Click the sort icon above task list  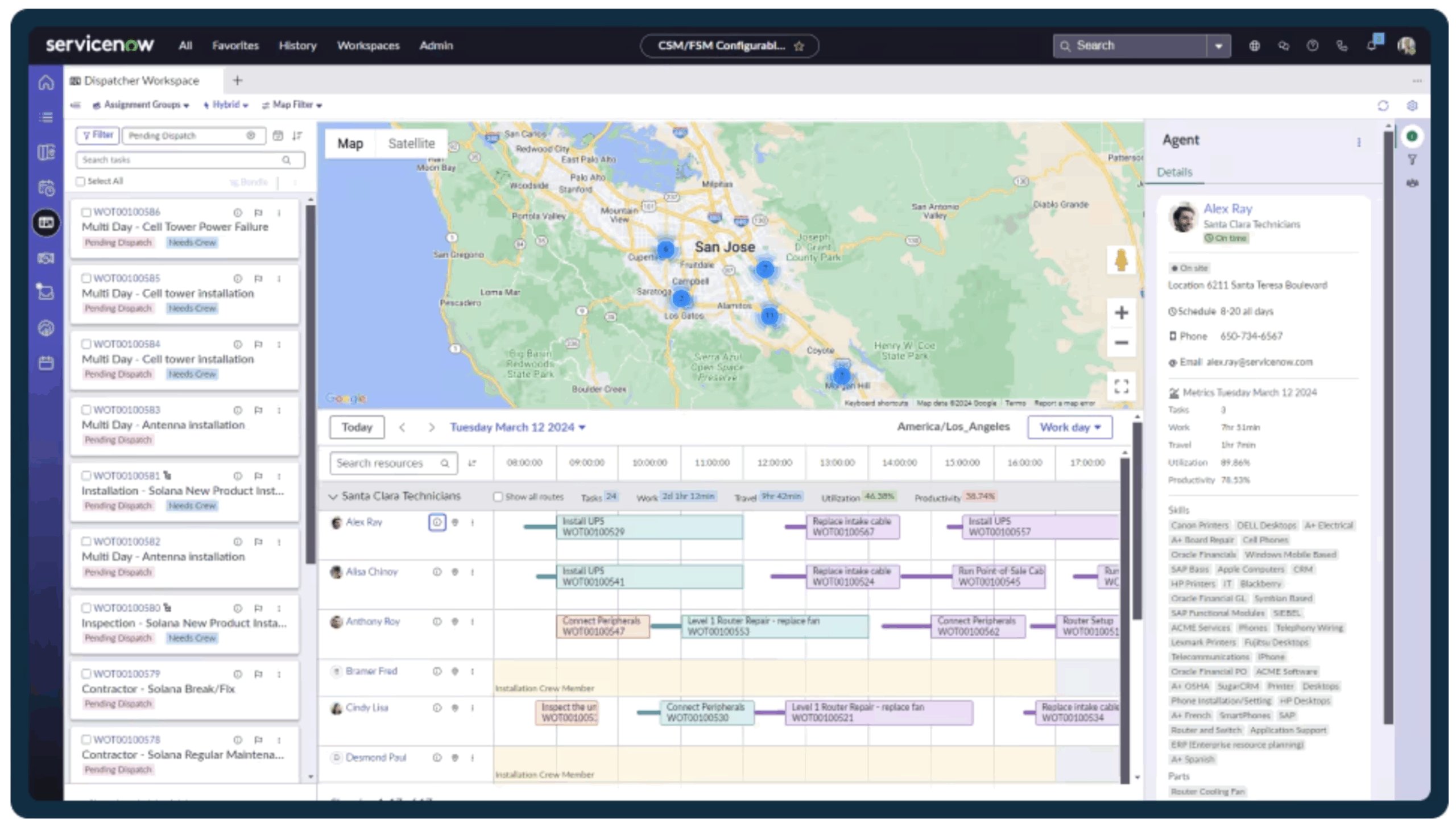click(x=297, y=135)
